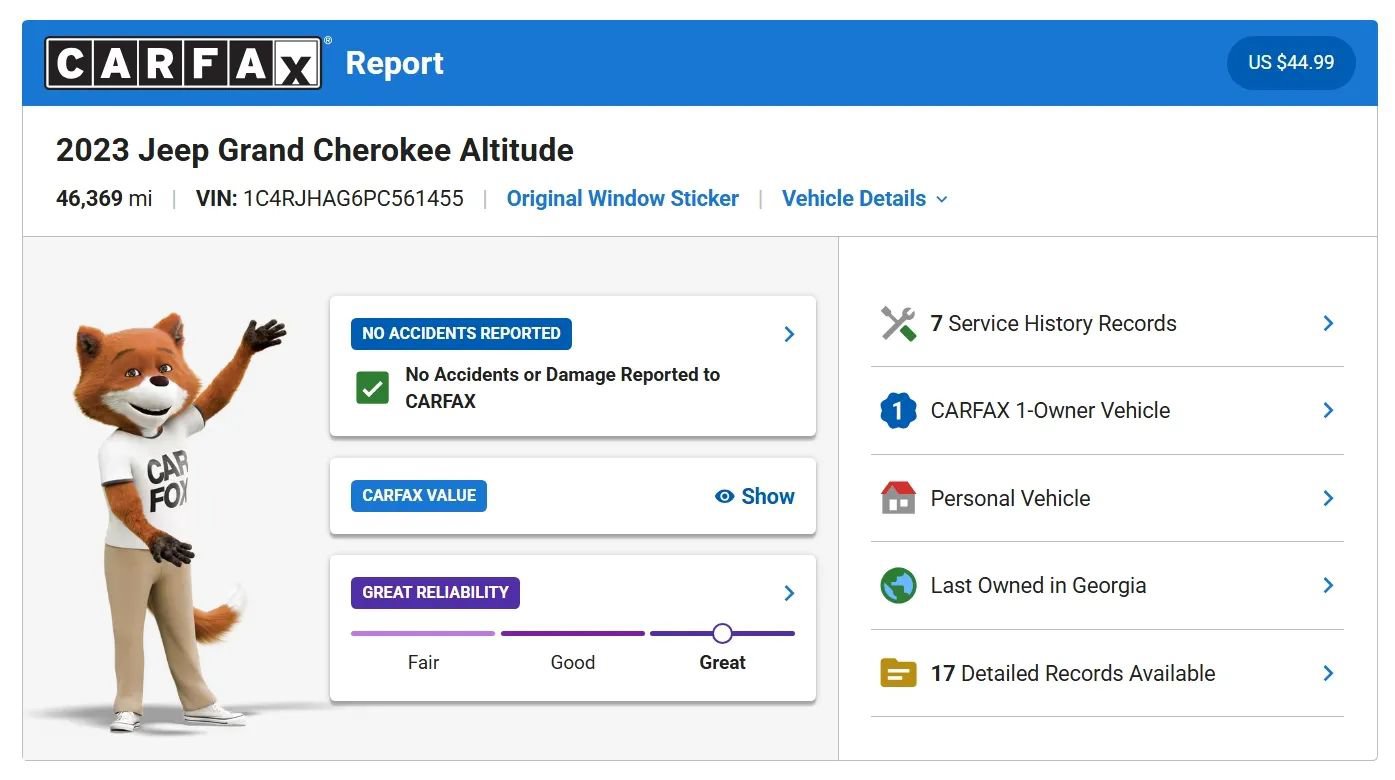Click the Report heading text

[395, 63]
